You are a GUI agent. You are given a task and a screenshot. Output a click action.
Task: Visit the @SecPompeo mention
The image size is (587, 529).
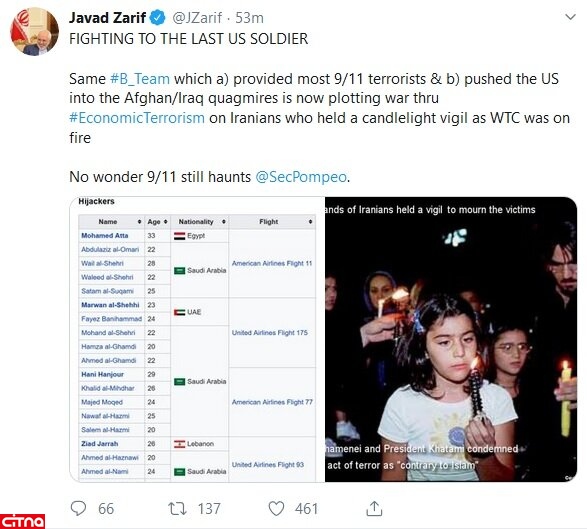[301, 177]
